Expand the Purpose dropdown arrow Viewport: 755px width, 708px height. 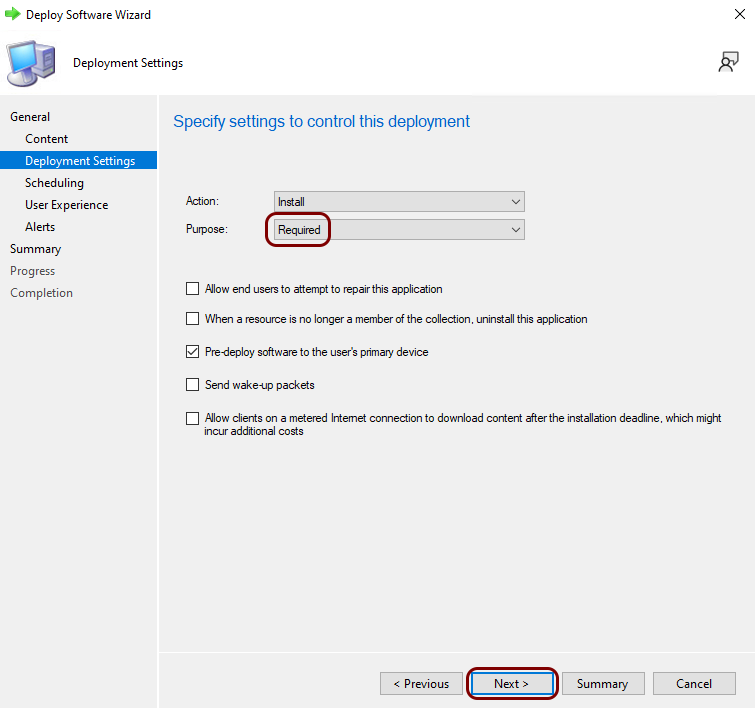pyautogui.click(x=516, y=230)
